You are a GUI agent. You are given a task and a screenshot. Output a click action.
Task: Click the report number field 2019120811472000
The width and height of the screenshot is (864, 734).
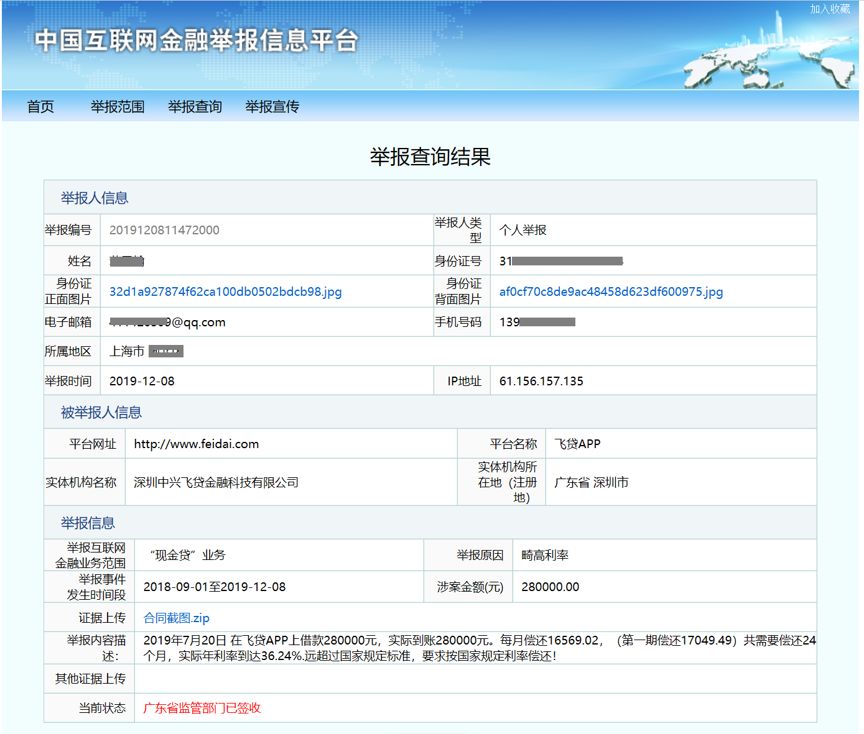coord(164,230)
